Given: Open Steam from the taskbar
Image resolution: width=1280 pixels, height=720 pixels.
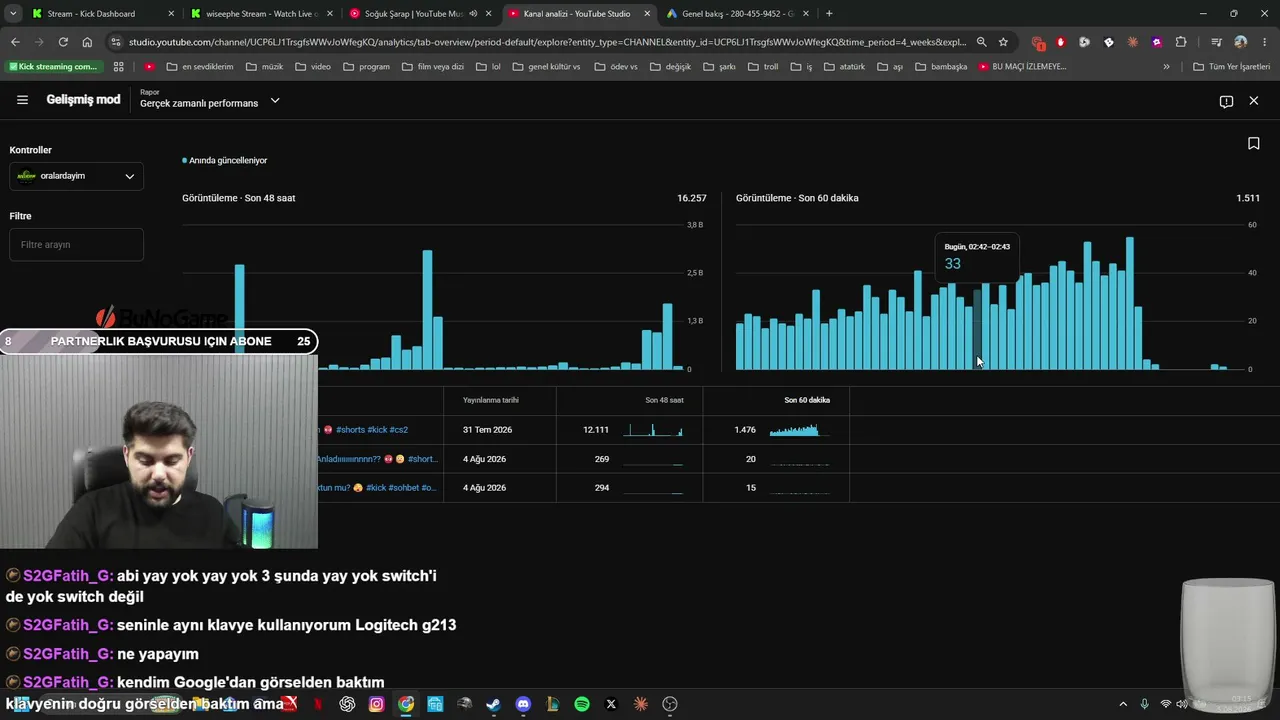Looking at the screenshot, I should pyautogui.click(x=493, y=704).
